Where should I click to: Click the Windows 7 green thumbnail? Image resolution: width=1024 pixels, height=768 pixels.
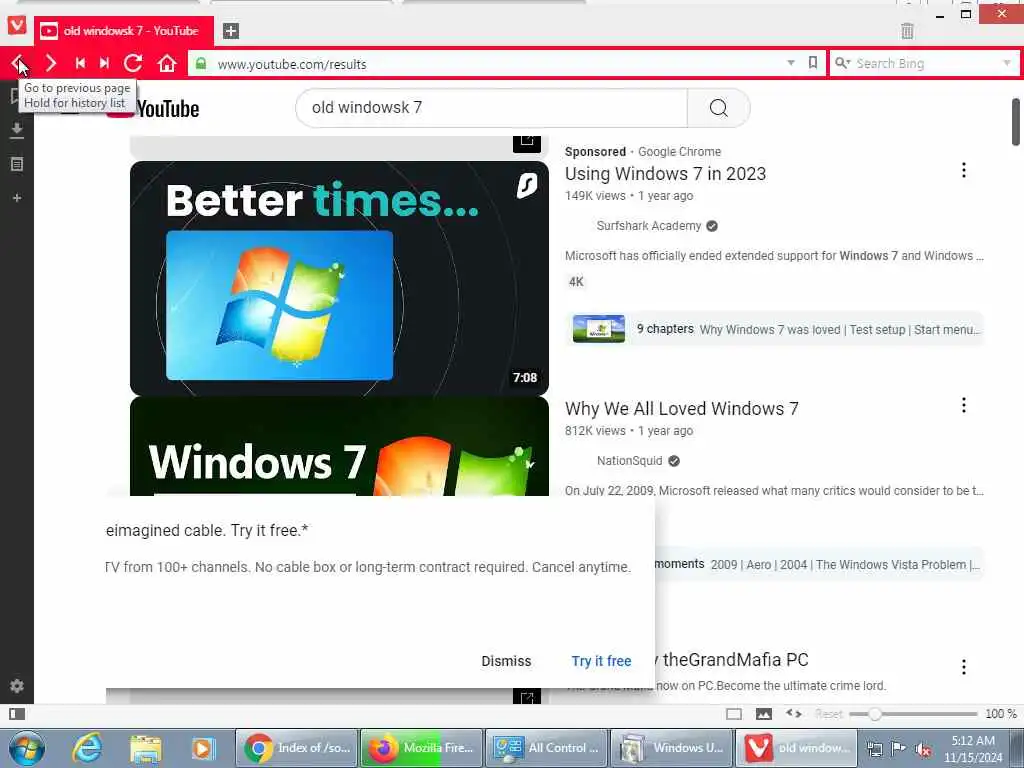340,446
